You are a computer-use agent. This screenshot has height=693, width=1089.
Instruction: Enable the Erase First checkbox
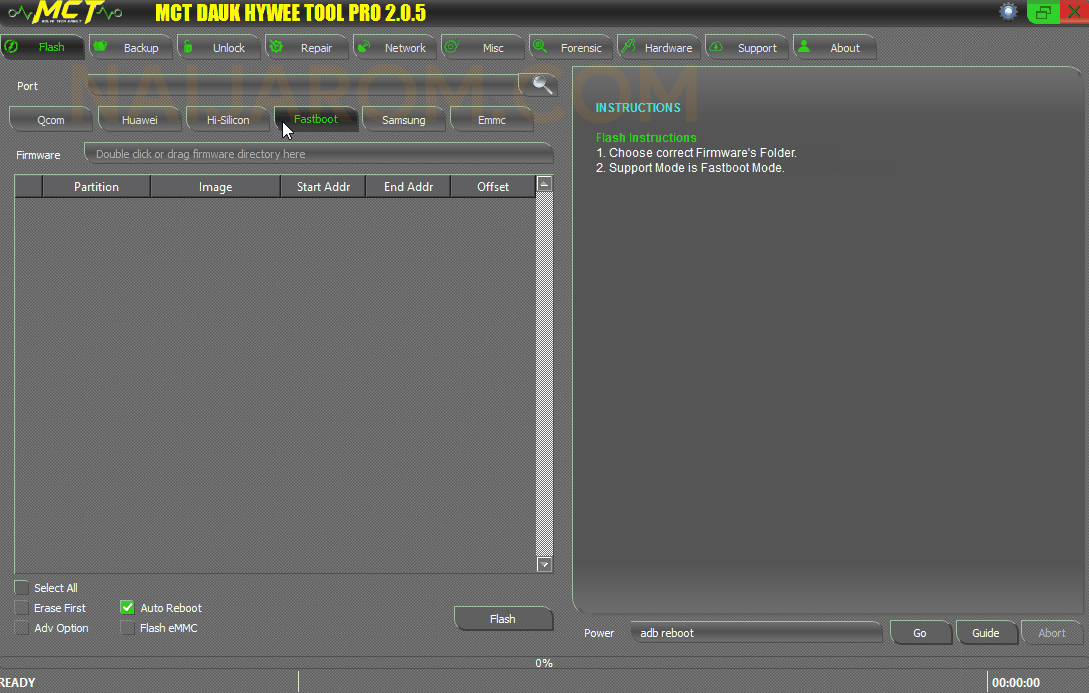(x=22, y=608)
